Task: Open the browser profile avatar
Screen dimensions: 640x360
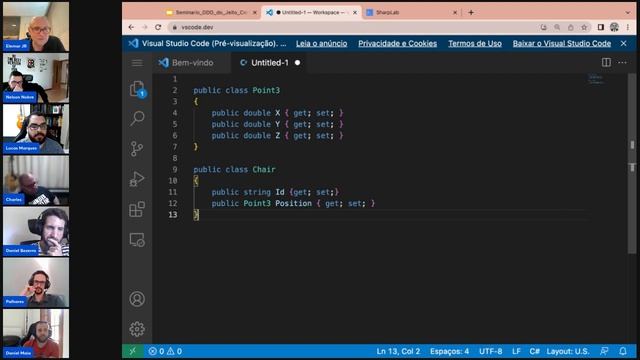Action: pos(614,27)
